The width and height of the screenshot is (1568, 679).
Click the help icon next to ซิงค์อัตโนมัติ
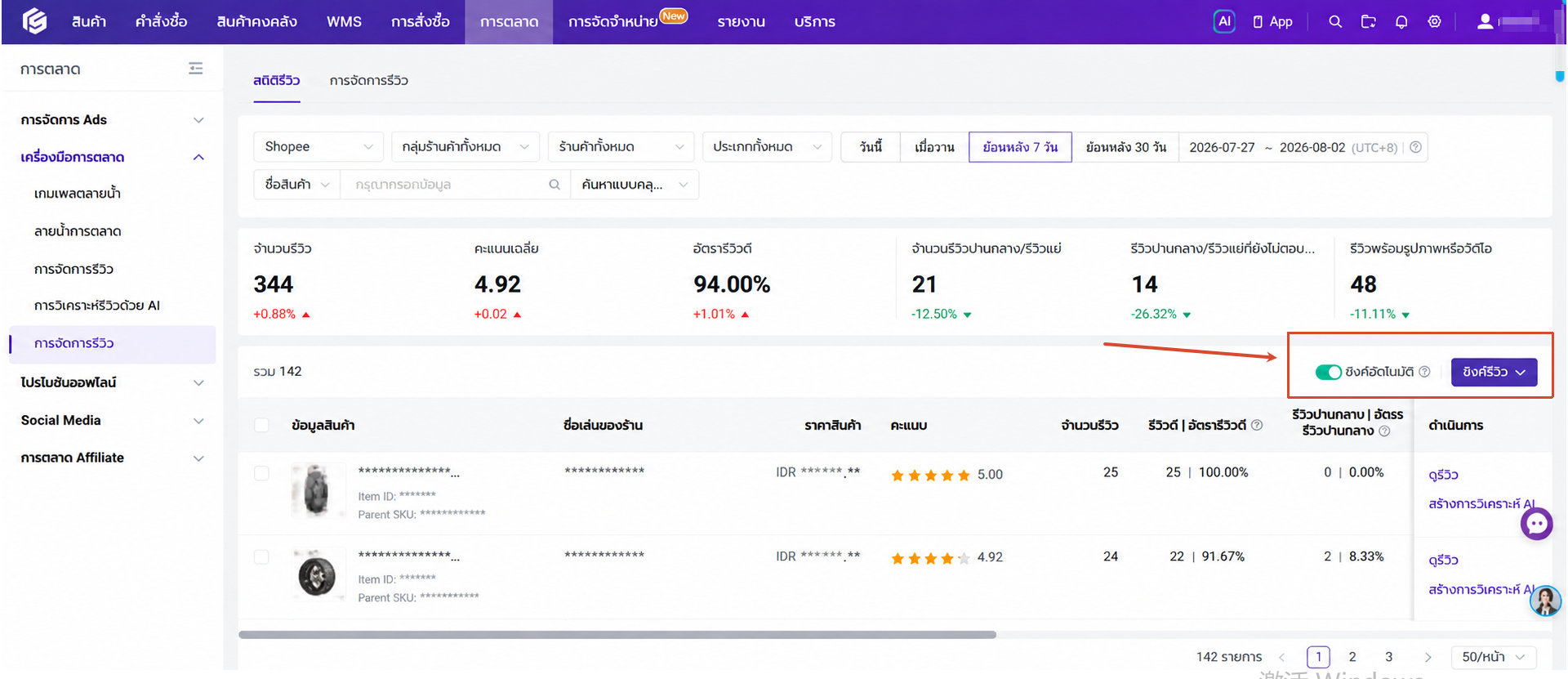pyautogui.click(x=1424, y=372)
